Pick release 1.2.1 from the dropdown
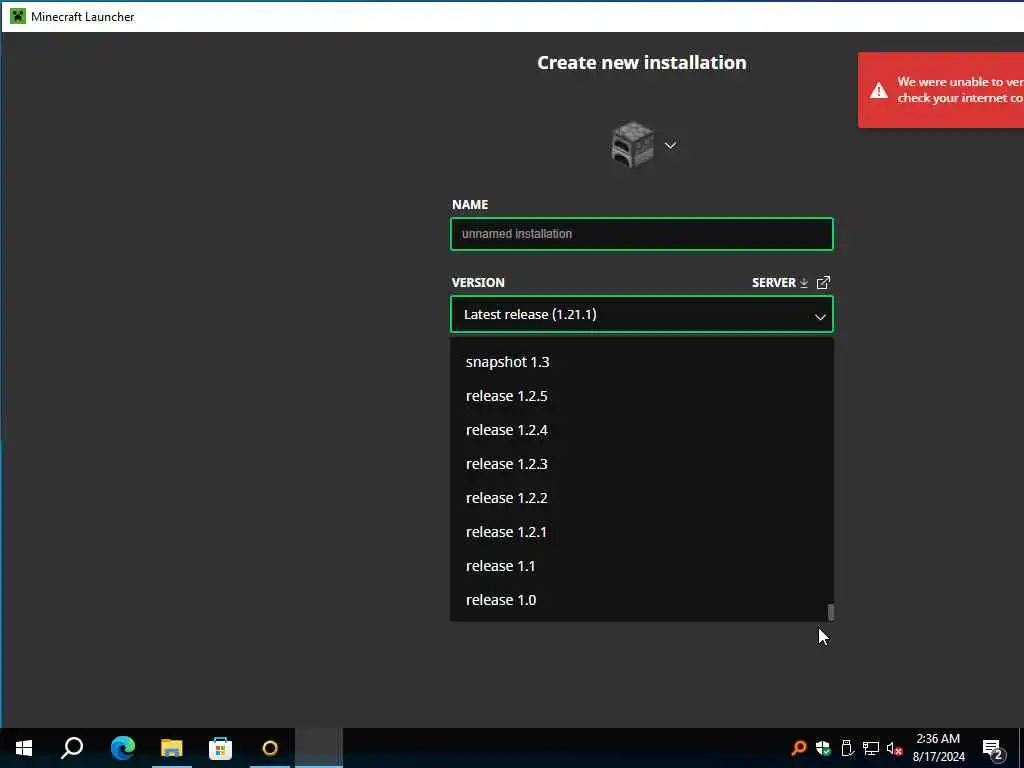This screenshot has width=1024, height=768. point(641,532)
